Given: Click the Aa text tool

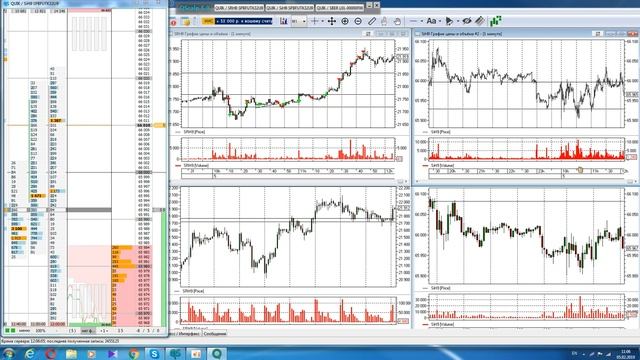Looking at the screenshot, I should tap(431, 21).
